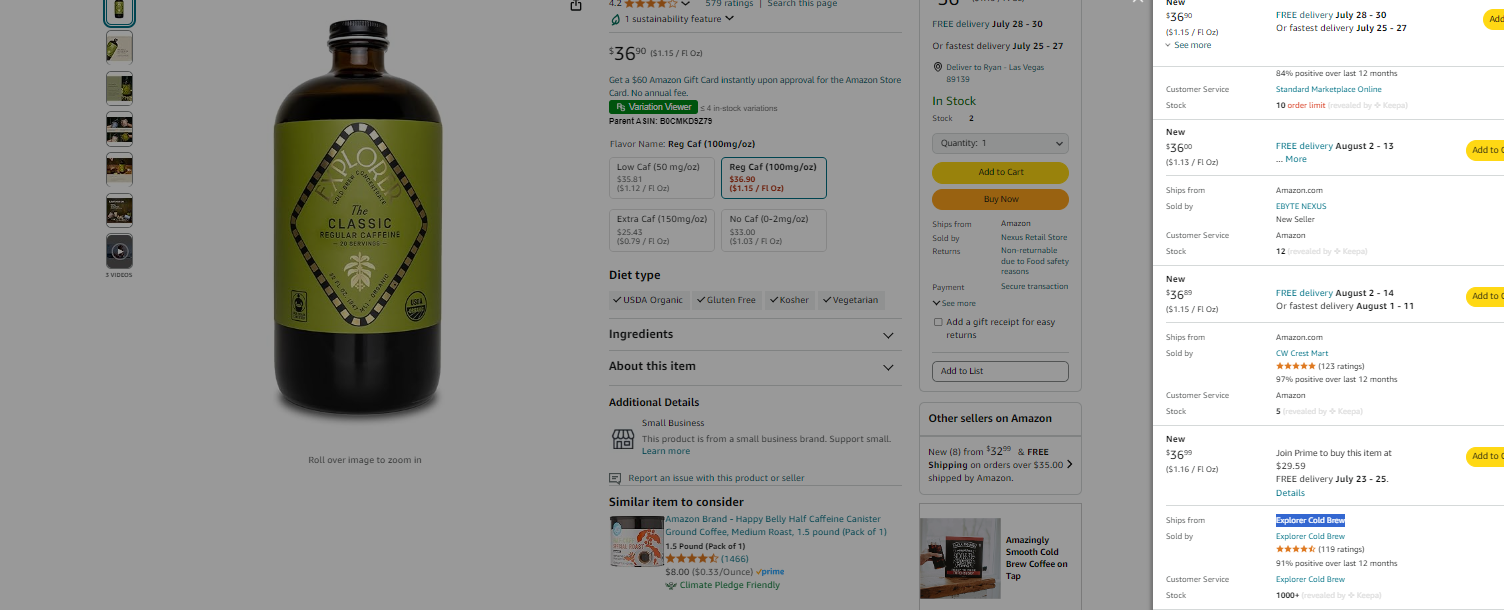Viewport: 1504px width, 610px height.
Task: Click the share icon above product image
Action: coord(575,6)
